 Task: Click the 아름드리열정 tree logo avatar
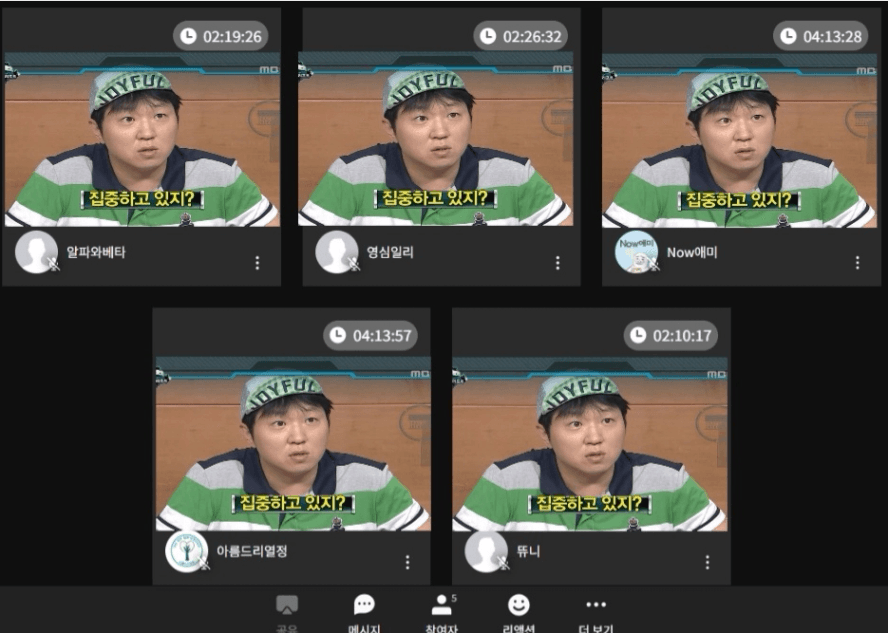186,551
